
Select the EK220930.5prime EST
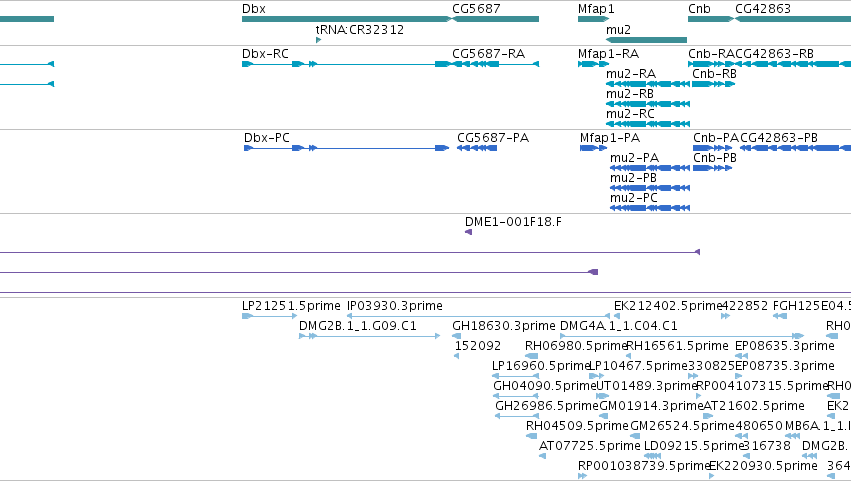click(712, 477)
